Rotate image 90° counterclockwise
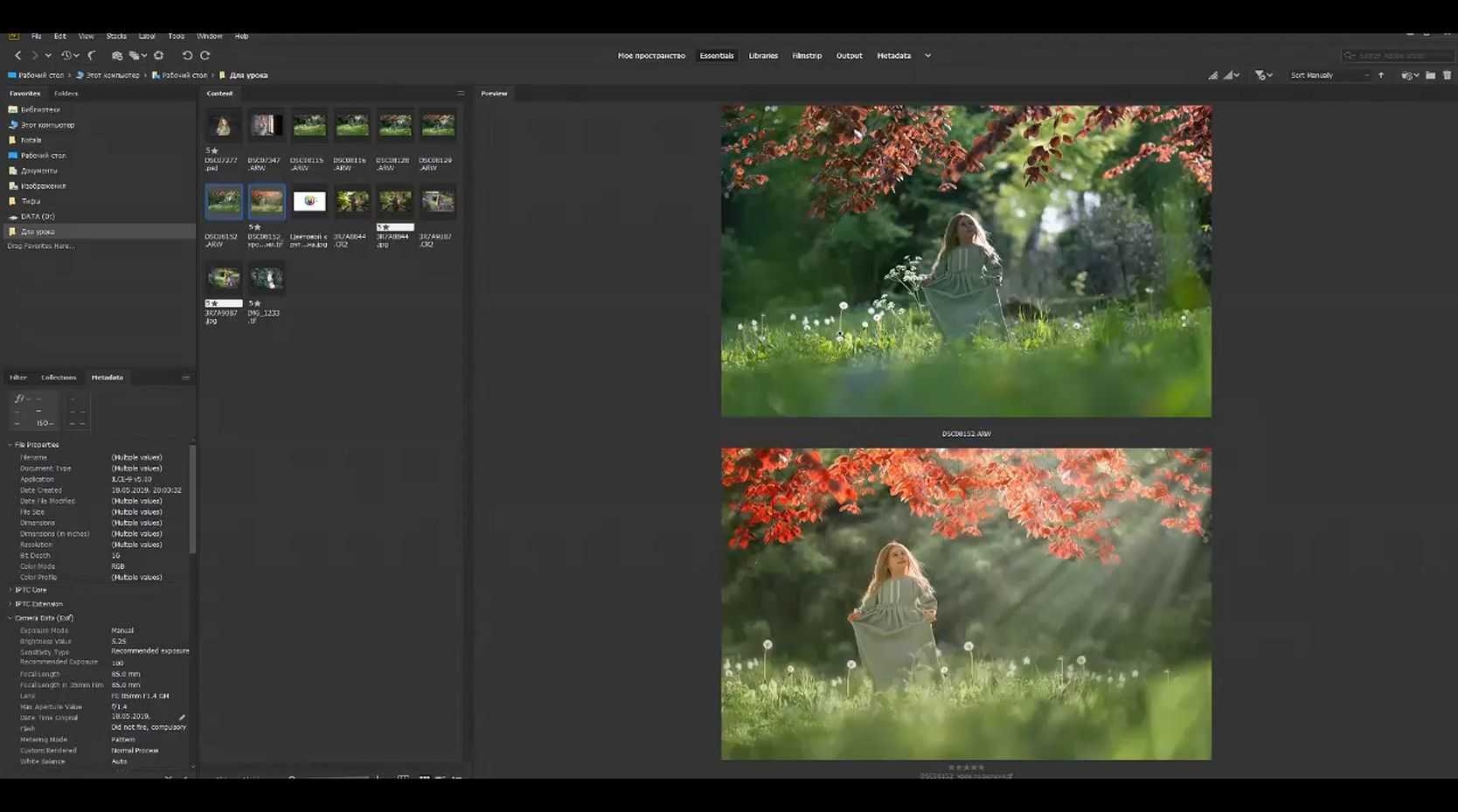The image size is (1458, 812). click(187, 55)
